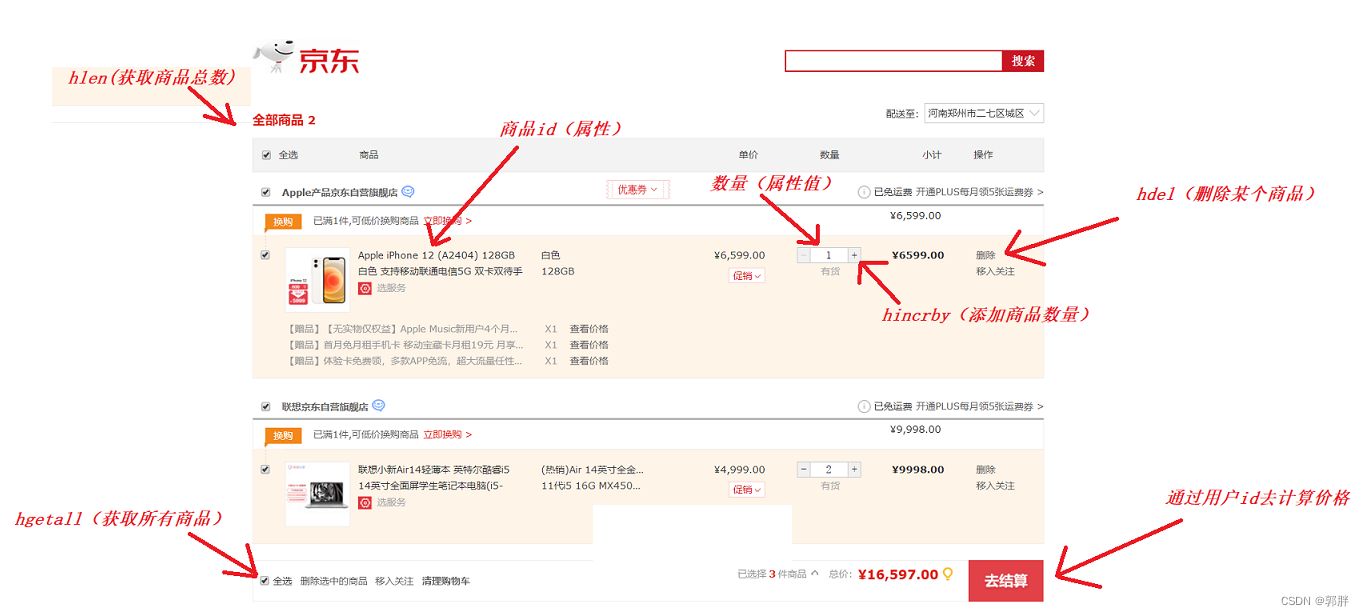Click 选服务 icon under 联想小新Air14 item

point(365,502)
